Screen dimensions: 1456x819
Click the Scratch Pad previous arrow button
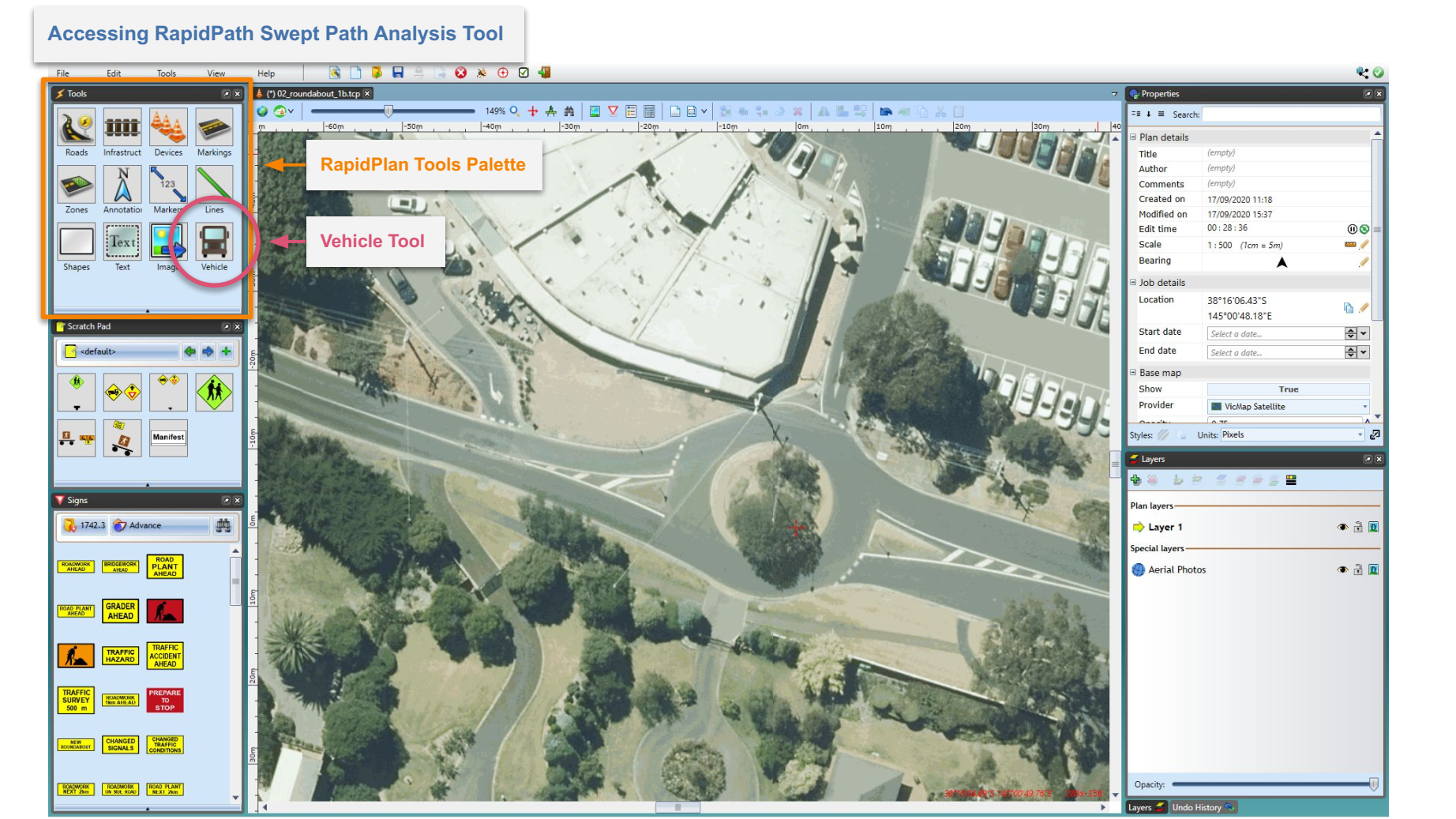coord(190,351)
